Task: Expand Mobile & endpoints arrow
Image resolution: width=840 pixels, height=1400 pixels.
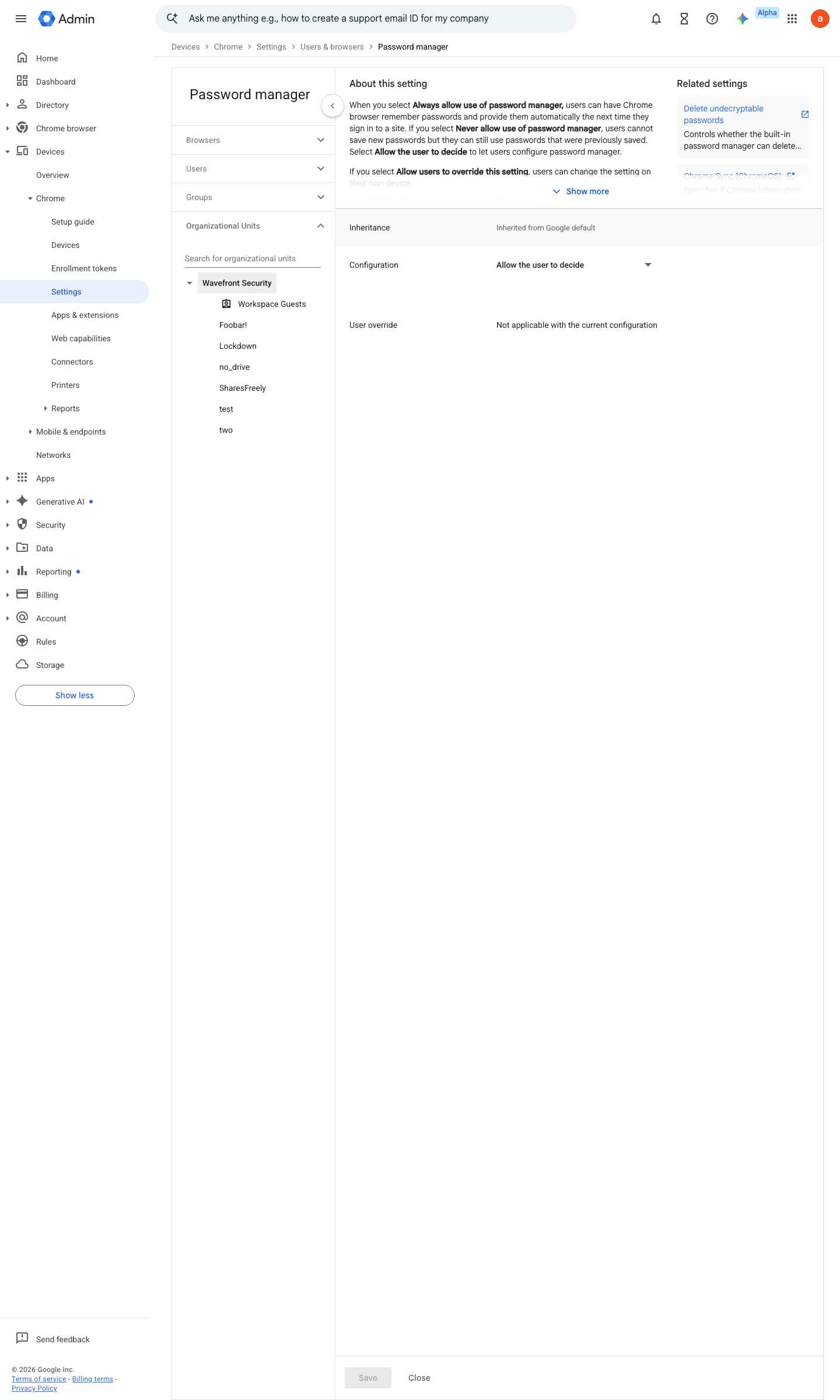Action: click(30, 432)
